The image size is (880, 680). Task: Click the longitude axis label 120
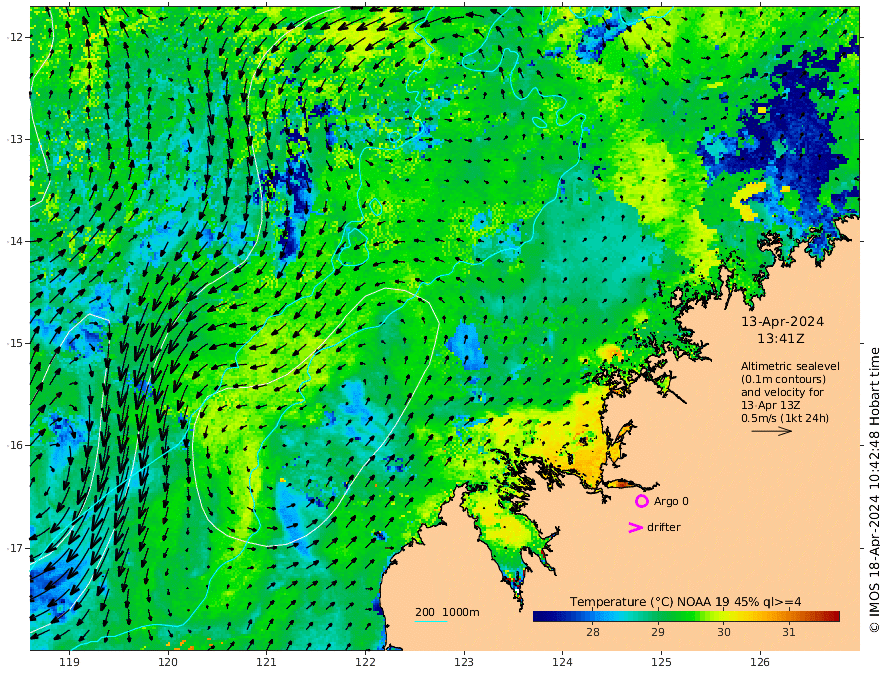click(168, 662)
